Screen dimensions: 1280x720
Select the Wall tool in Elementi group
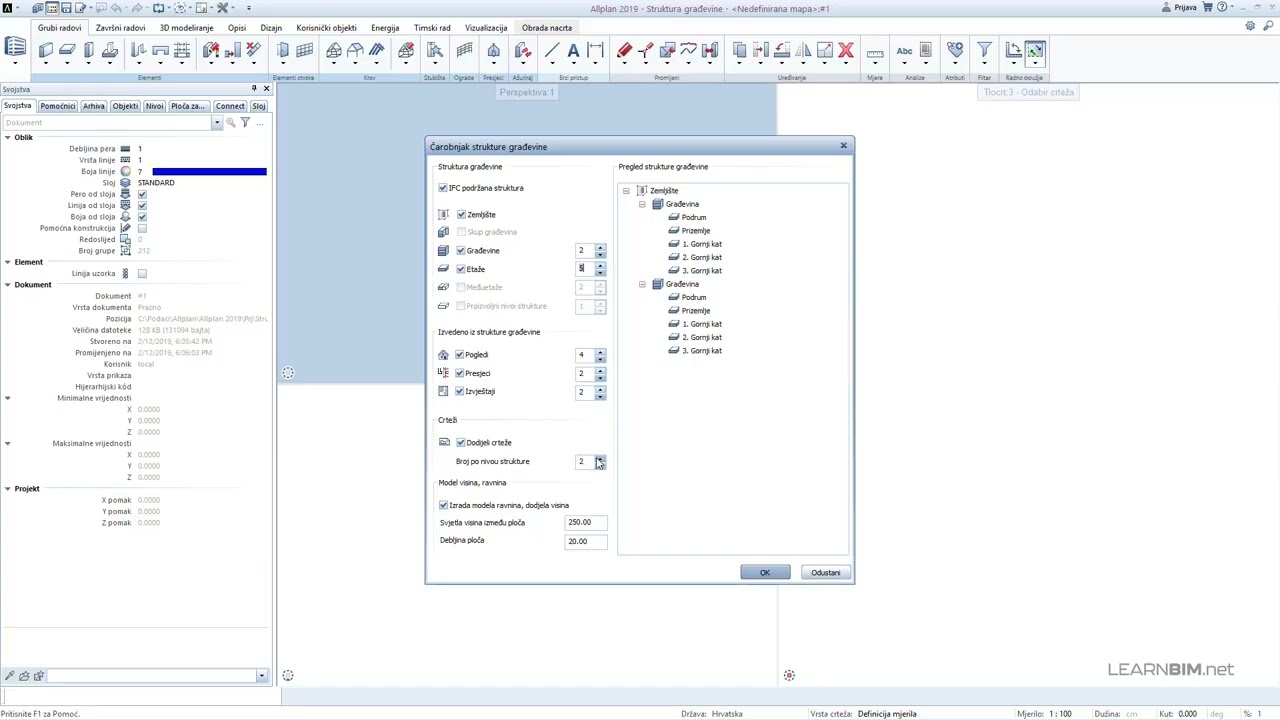46,50
